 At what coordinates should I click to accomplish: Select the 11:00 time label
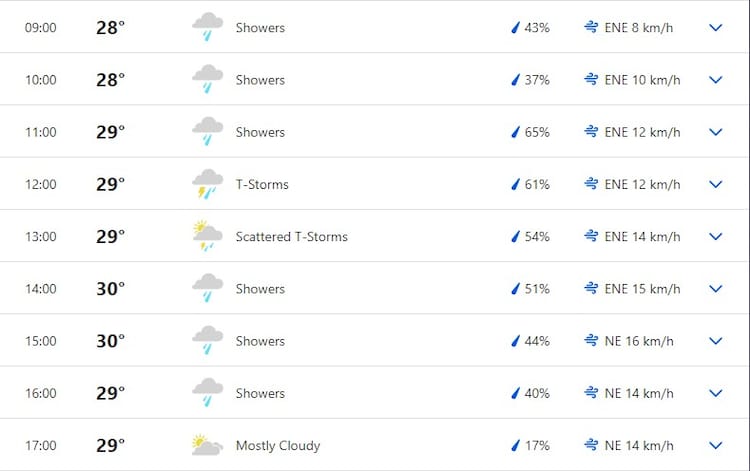pos(41,132)
